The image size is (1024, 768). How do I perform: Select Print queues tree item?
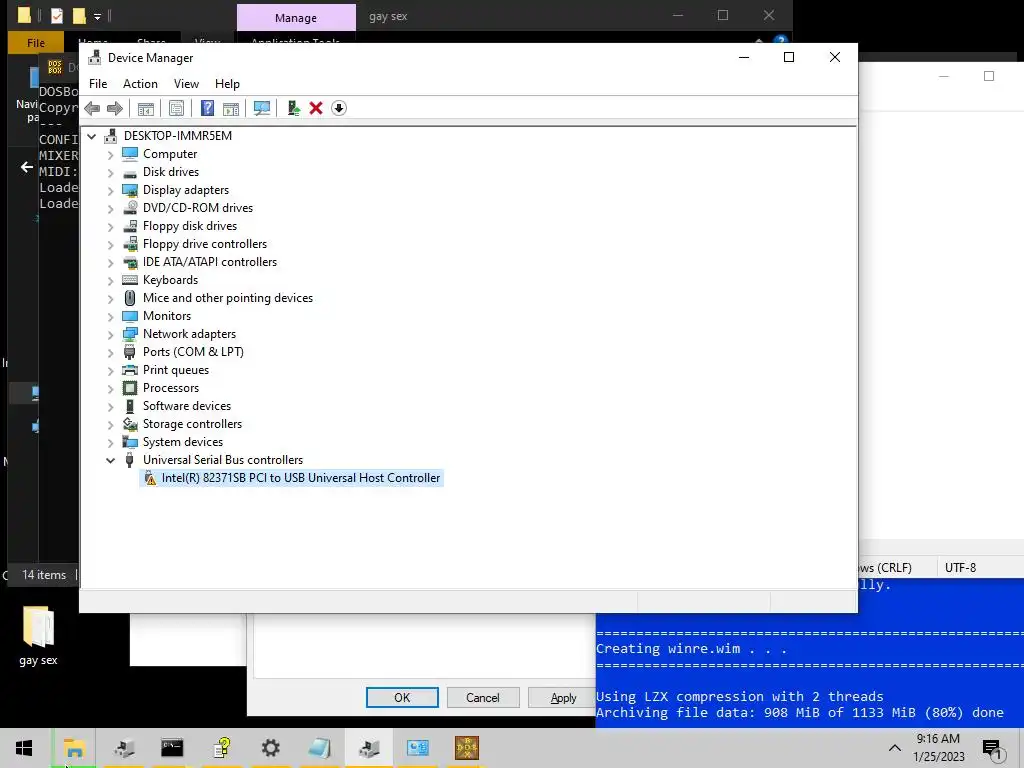point(176,370)
